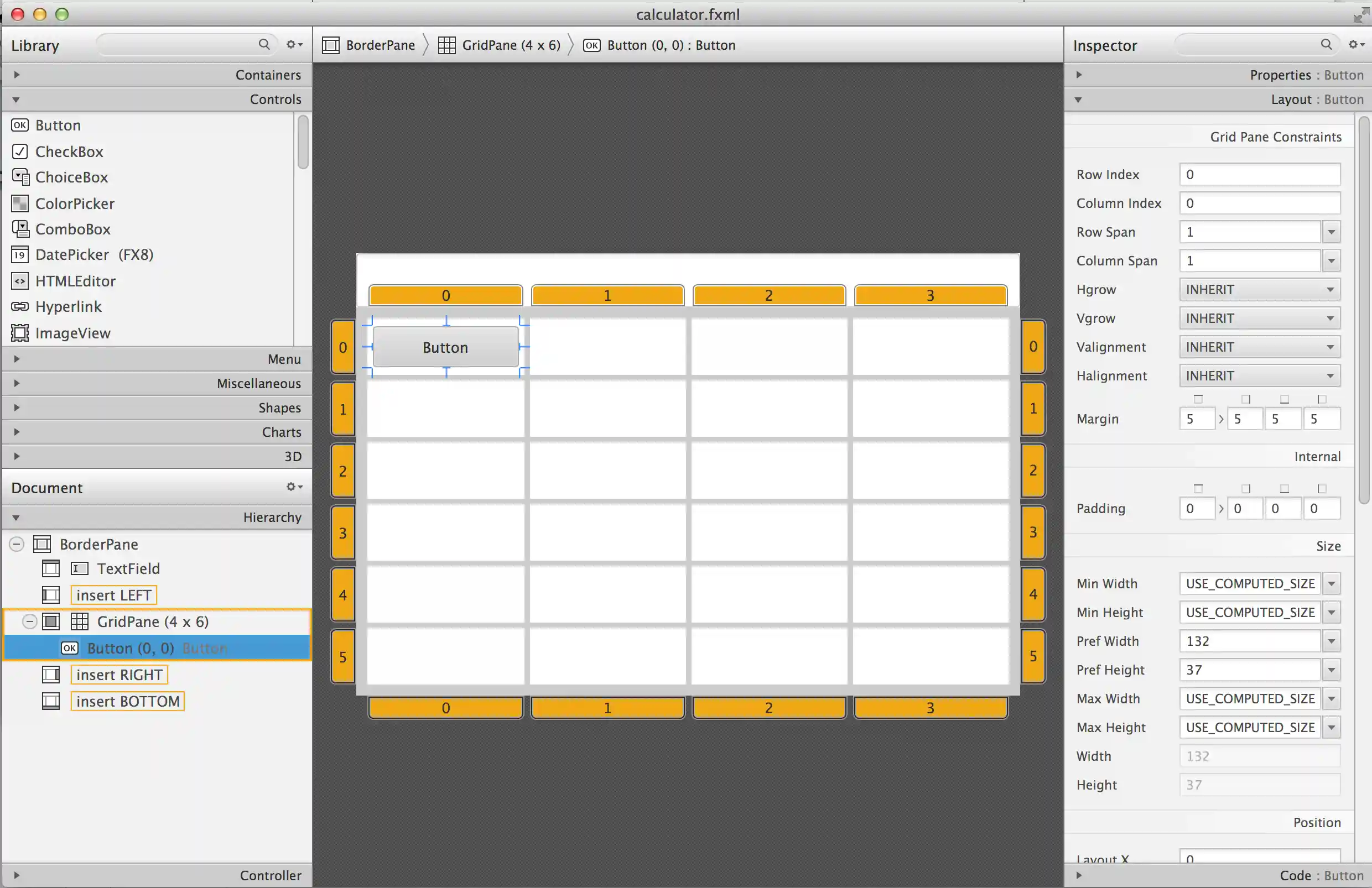Toggle the Padding link-values arrow
The height and width of the screenshot is (888, 1372).
tap(1221, 508)
